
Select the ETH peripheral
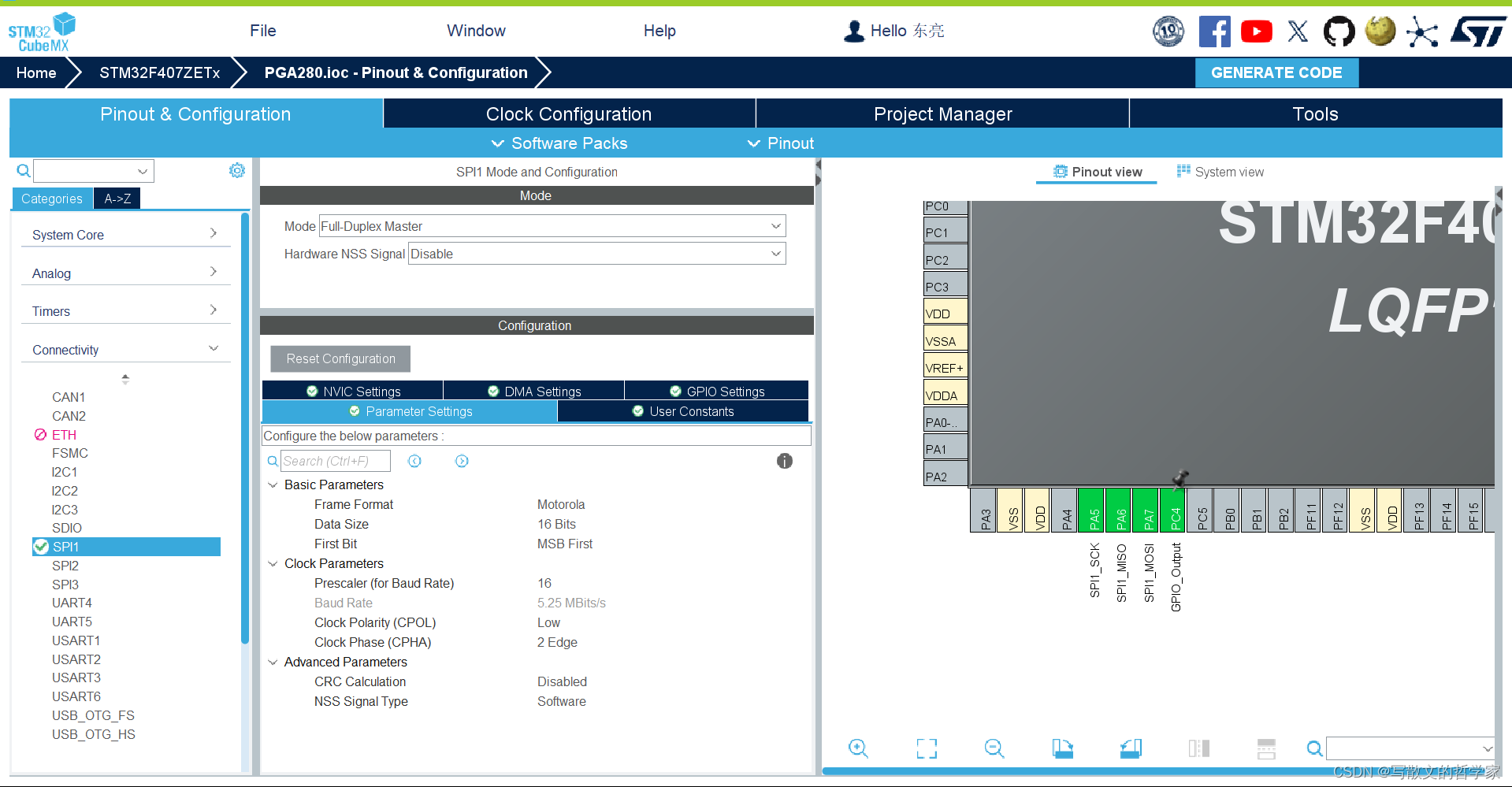pos(64,435)
